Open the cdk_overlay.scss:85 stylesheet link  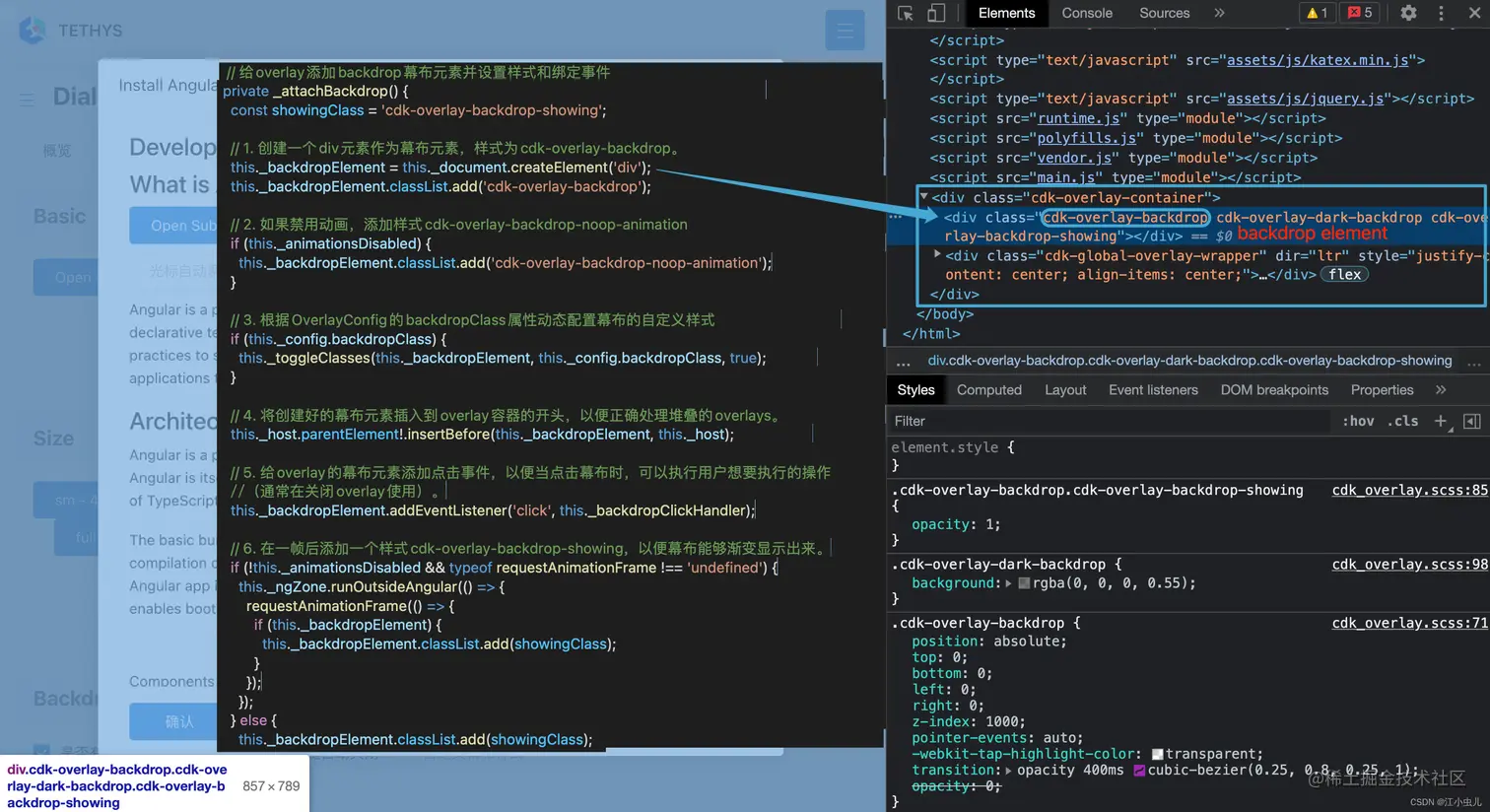pos(1409,490)
